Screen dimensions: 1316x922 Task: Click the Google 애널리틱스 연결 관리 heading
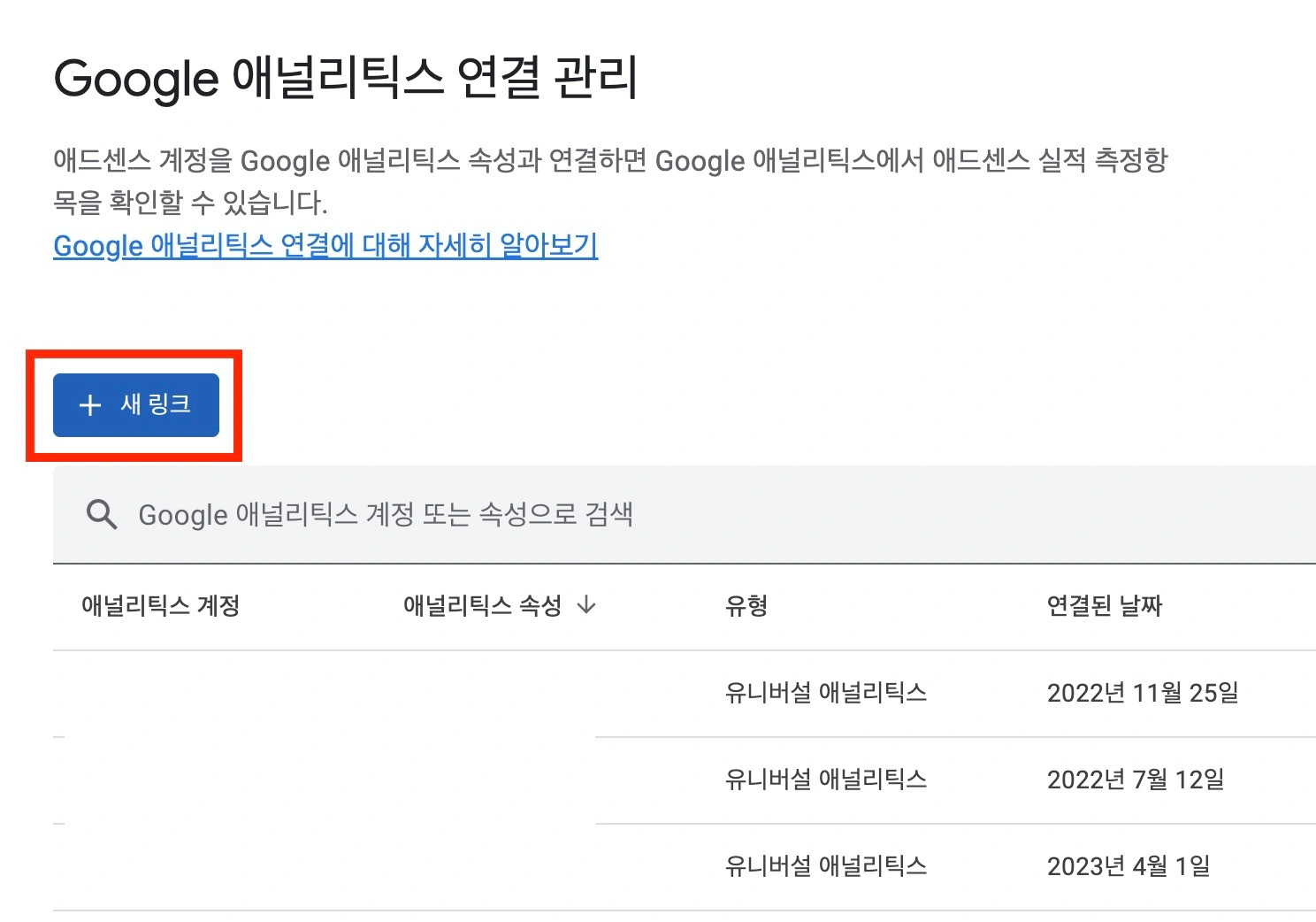click(x=346, y=79)
